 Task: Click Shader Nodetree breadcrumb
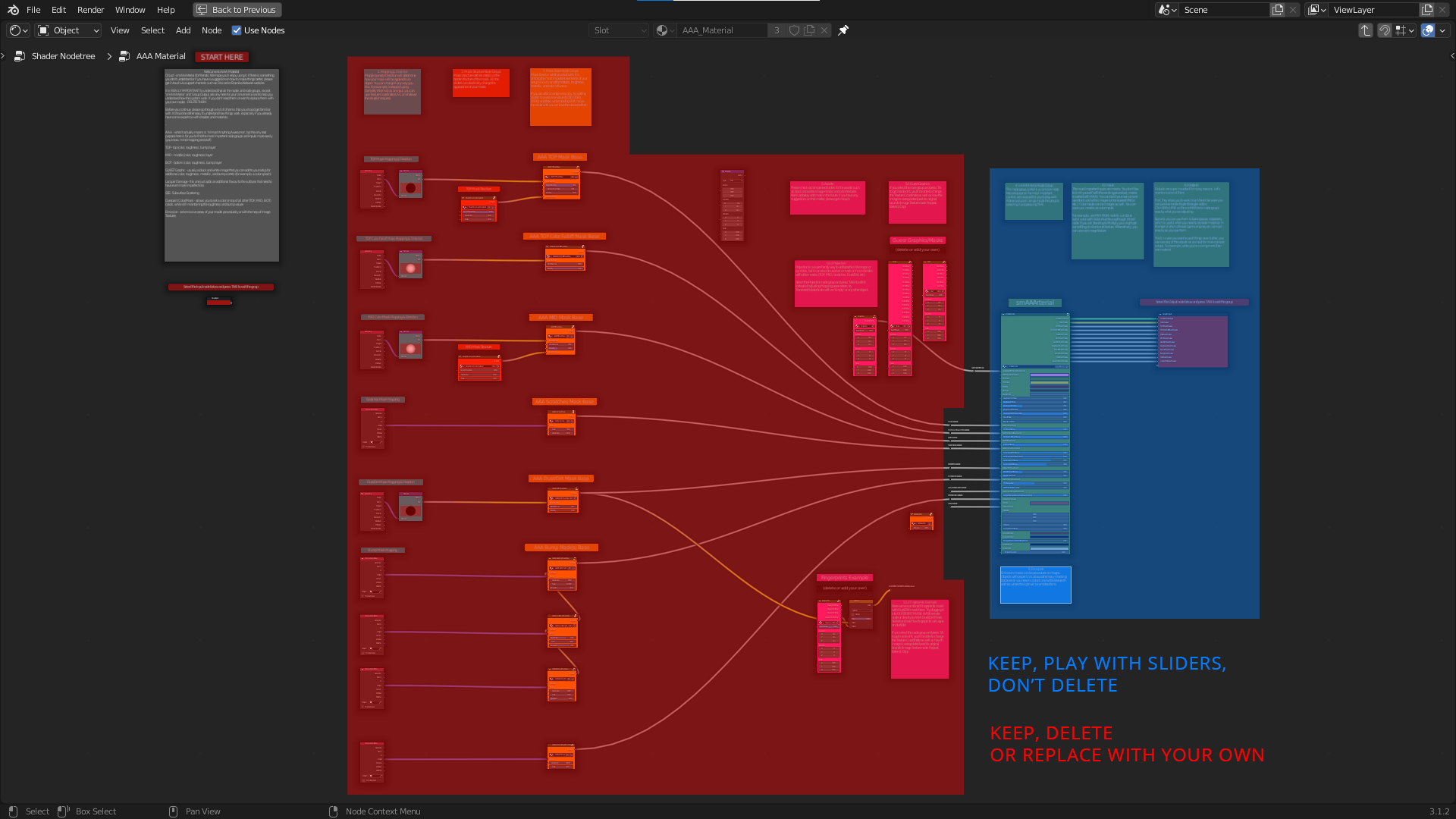[x=63, y=56]
